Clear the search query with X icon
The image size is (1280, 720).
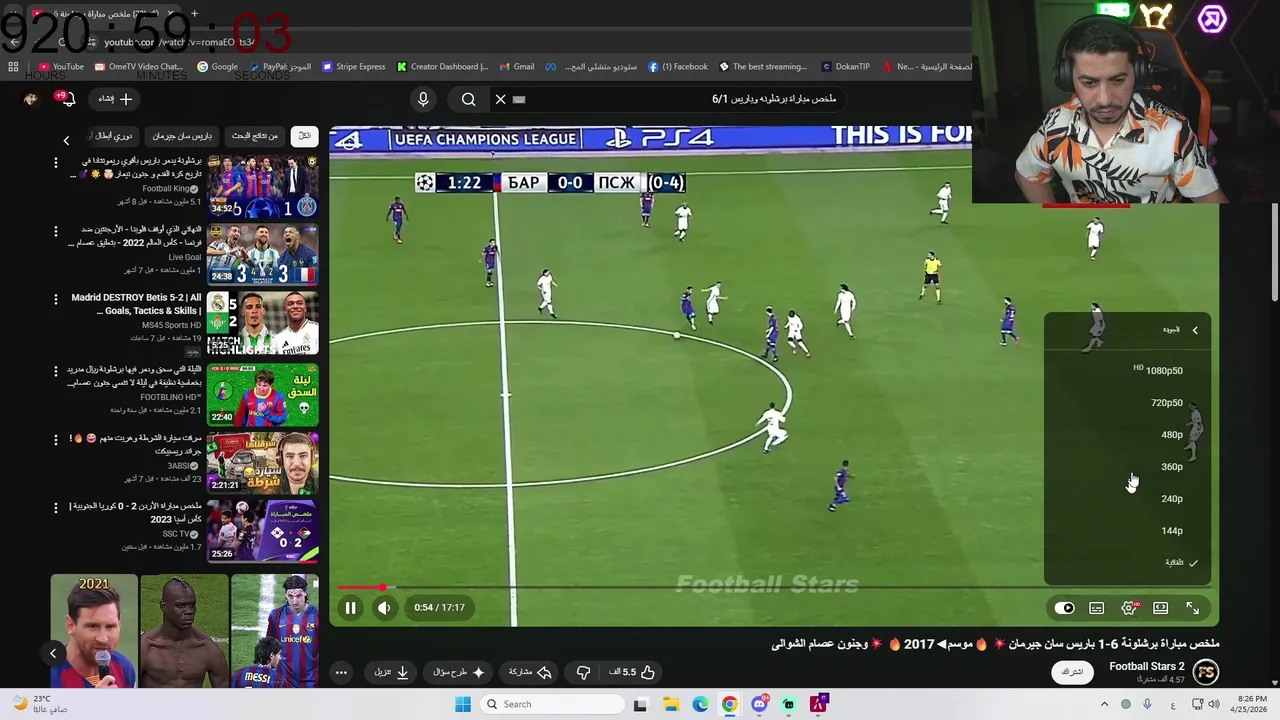500,99
